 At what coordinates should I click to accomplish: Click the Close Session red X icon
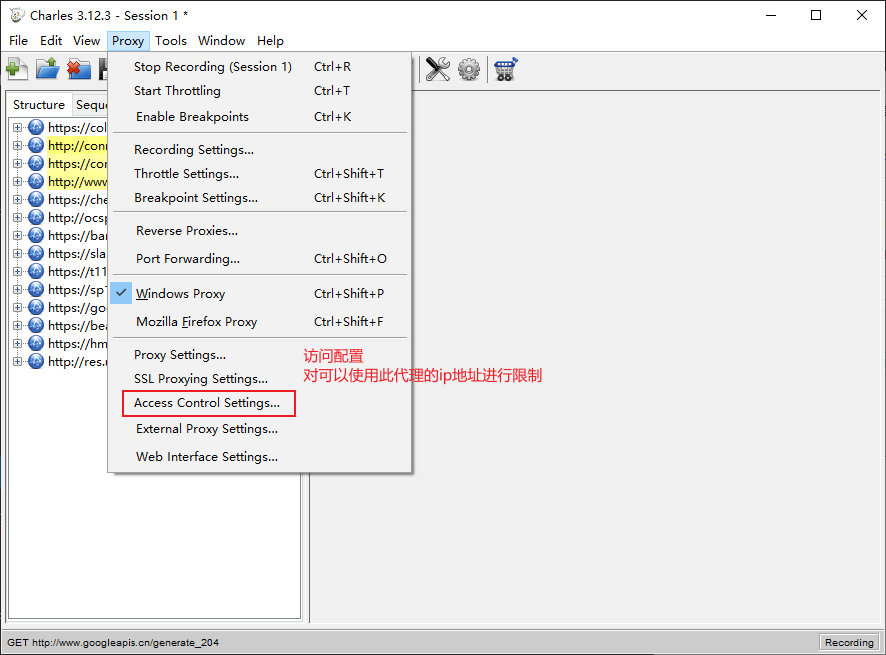[x=79, y=69]
